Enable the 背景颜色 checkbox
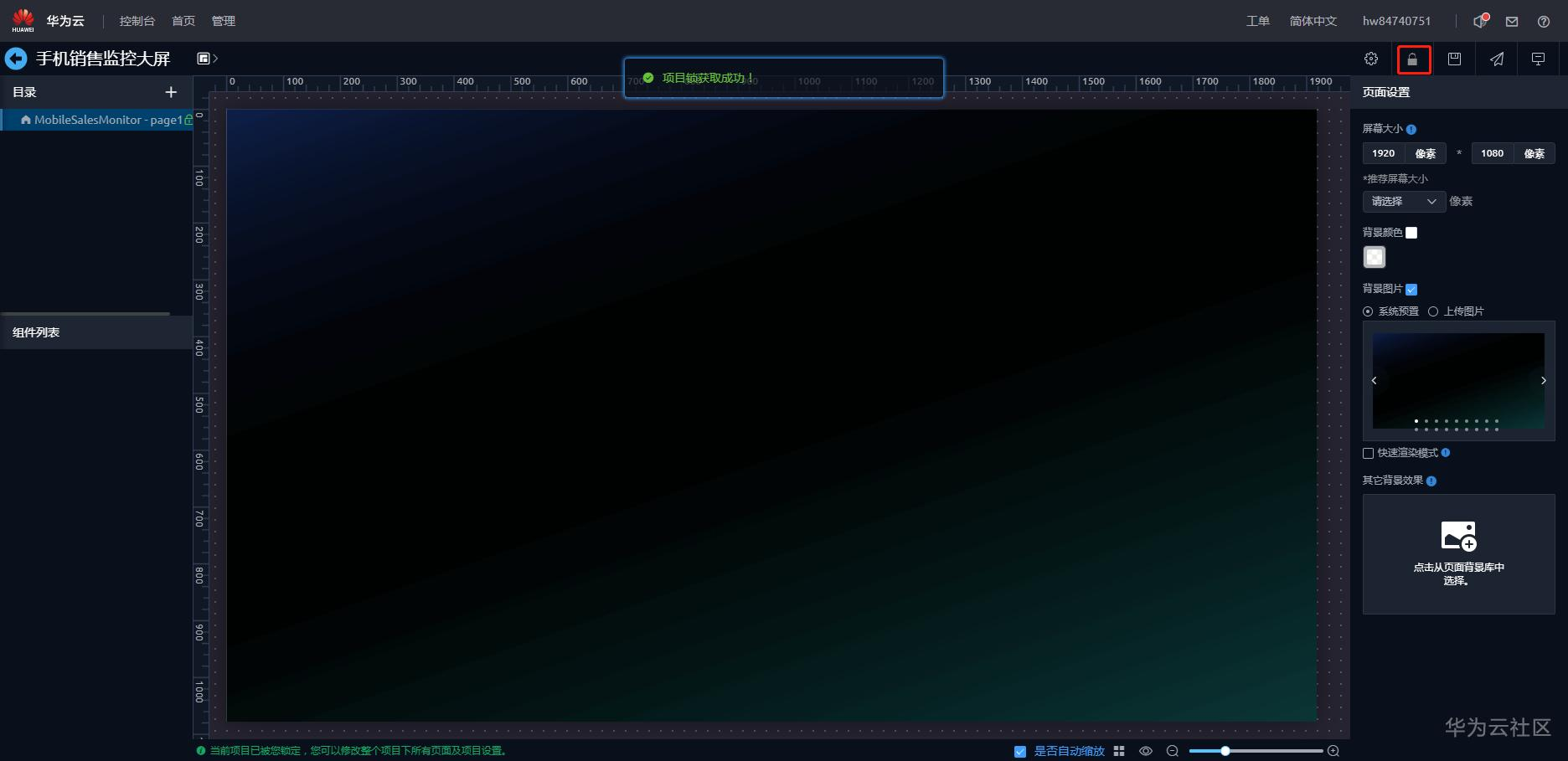1568x761 pixels. pyautogui.click(x=1411, y=233)
